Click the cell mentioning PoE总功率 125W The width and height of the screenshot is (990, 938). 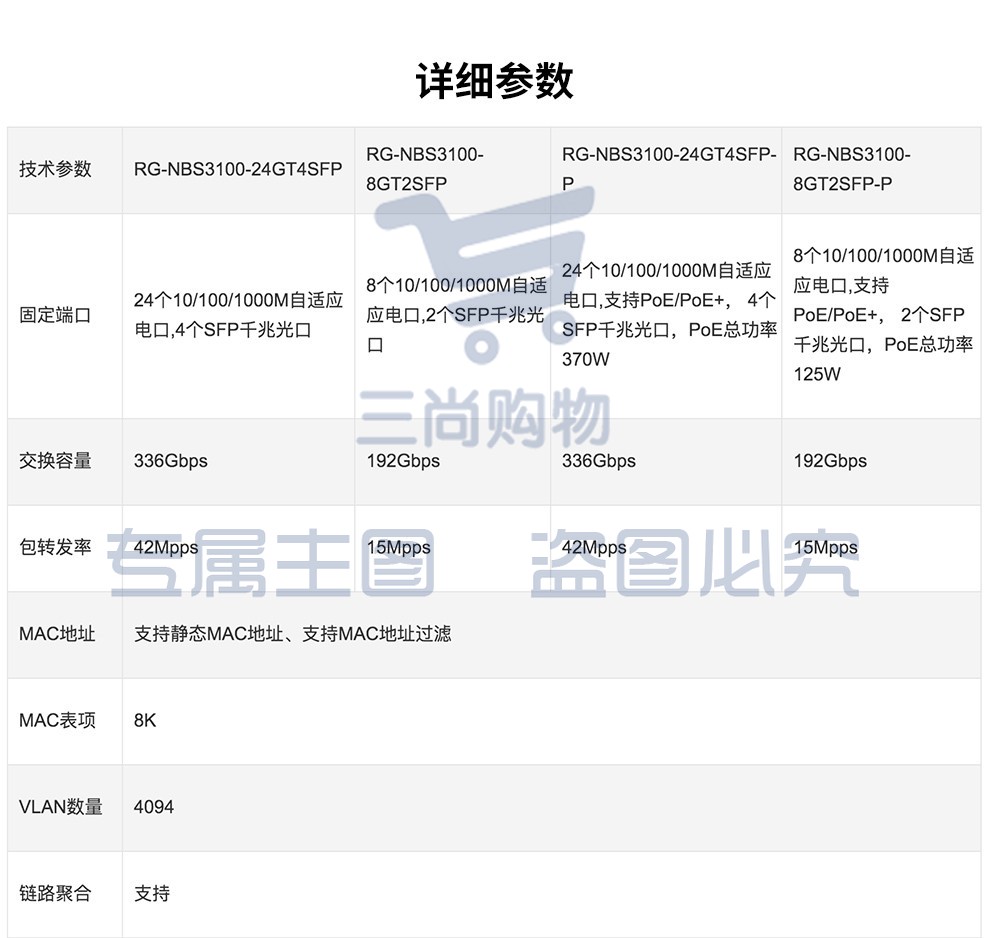pos(883,315)
